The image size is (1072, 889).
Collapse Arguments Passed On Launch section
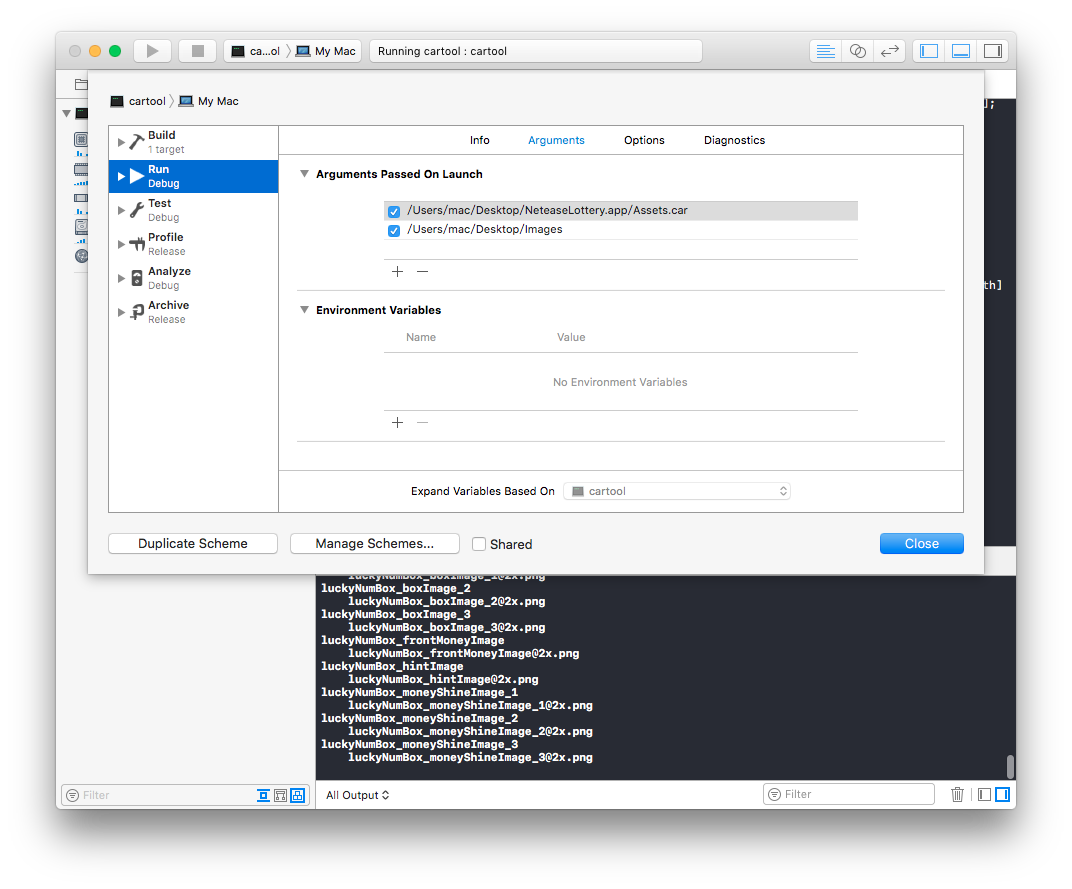tap(304, 174)
